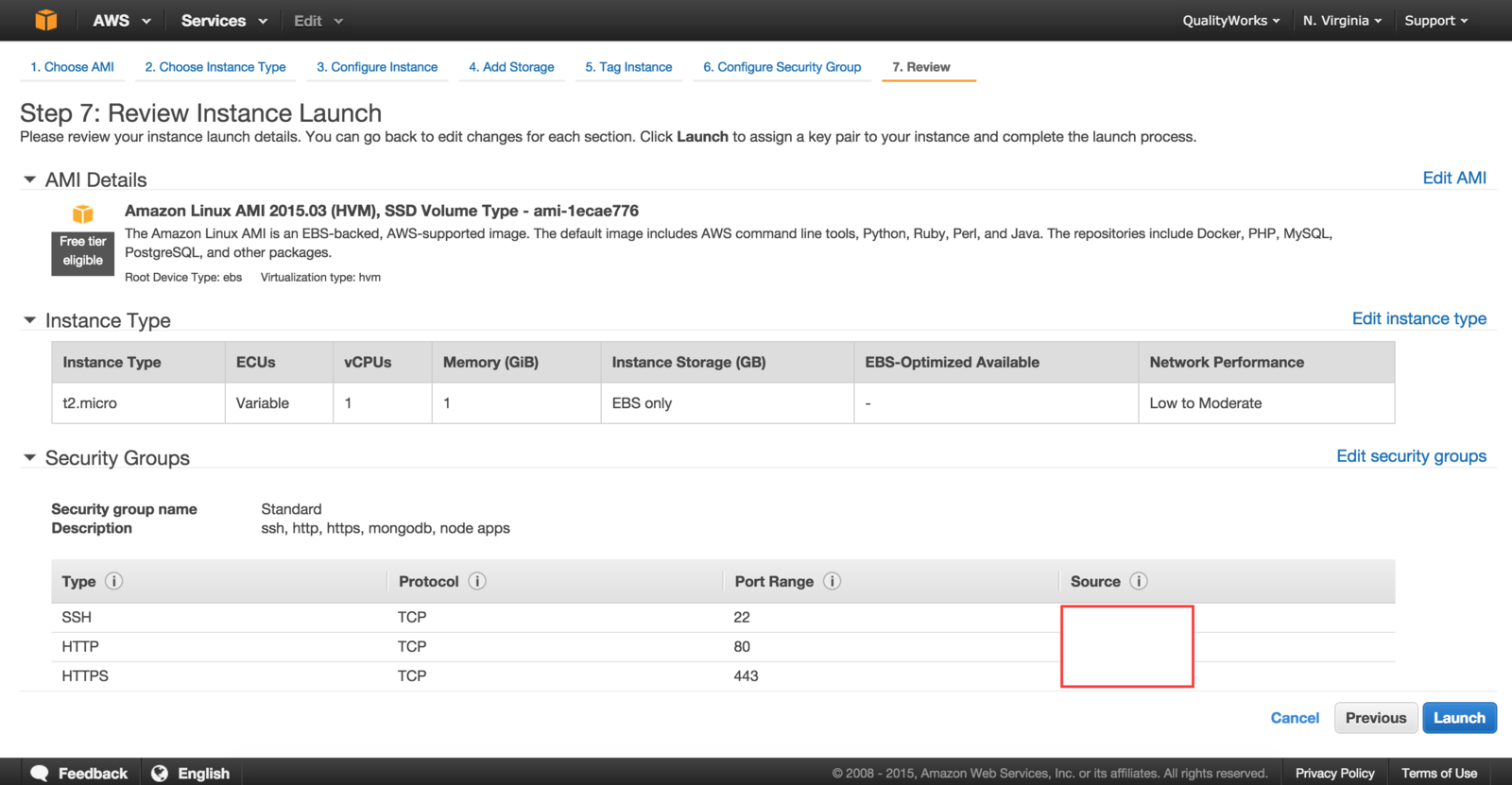Click the AWS orange cube logo

(45, 20)
